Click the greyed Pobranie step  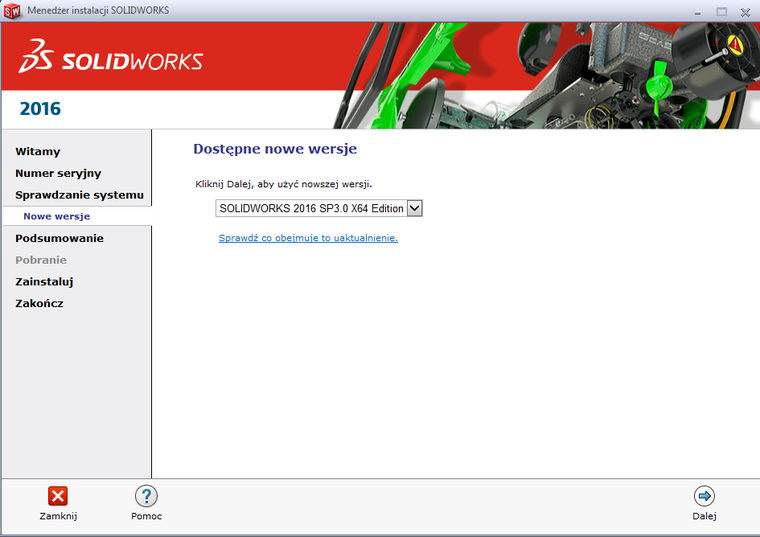coord(41,260)
